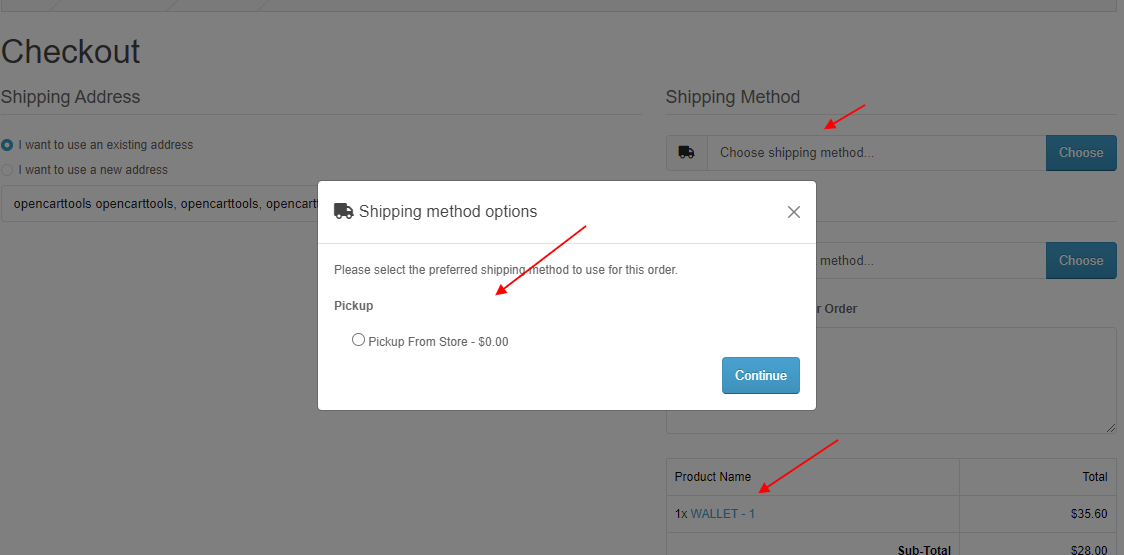Click inside the order comments text area

coord(966,380)
